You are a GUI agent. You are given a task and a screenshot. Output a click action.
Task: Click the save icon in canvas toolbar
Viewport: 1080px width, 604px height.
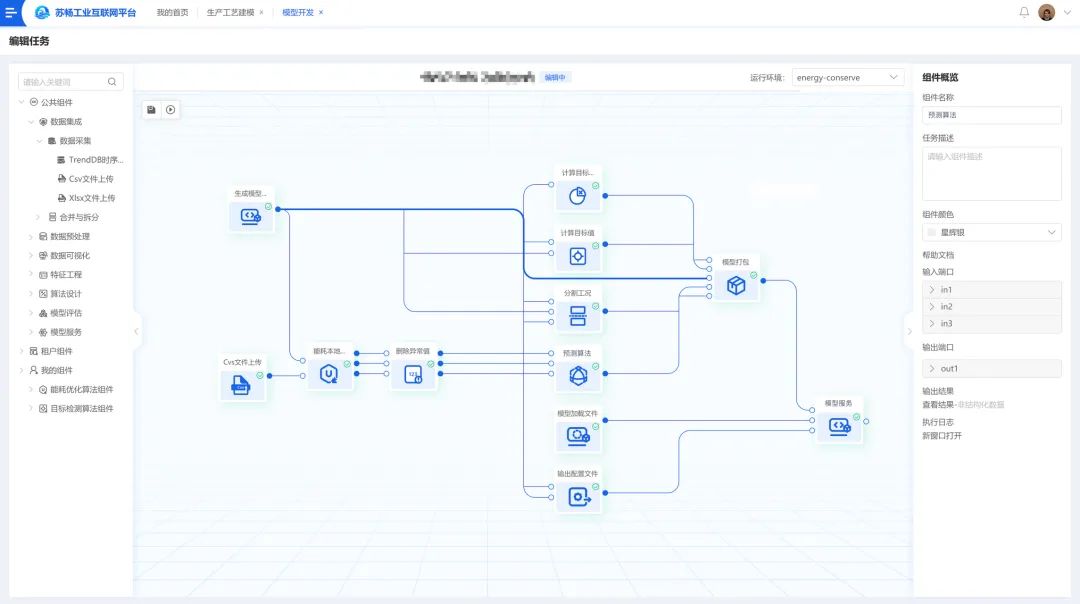click(x=152, y=110)
